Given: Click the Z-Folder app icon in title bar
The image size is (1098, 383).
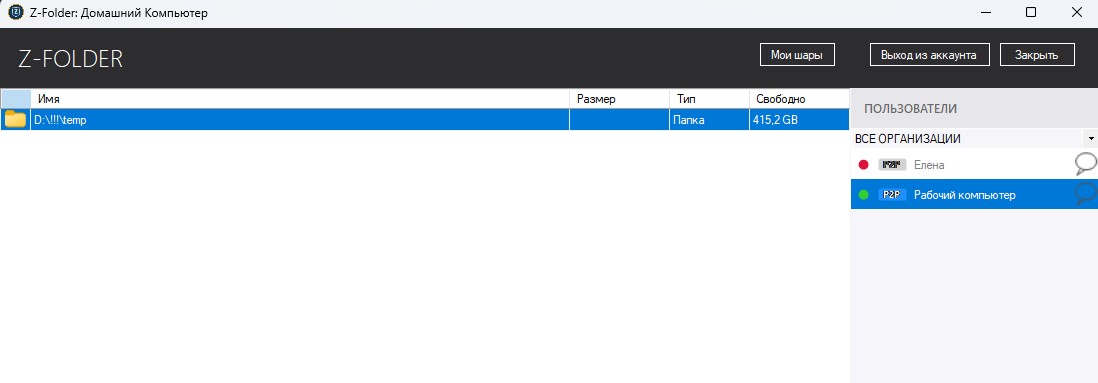Looking at the screenshot, I should (15, 13).
